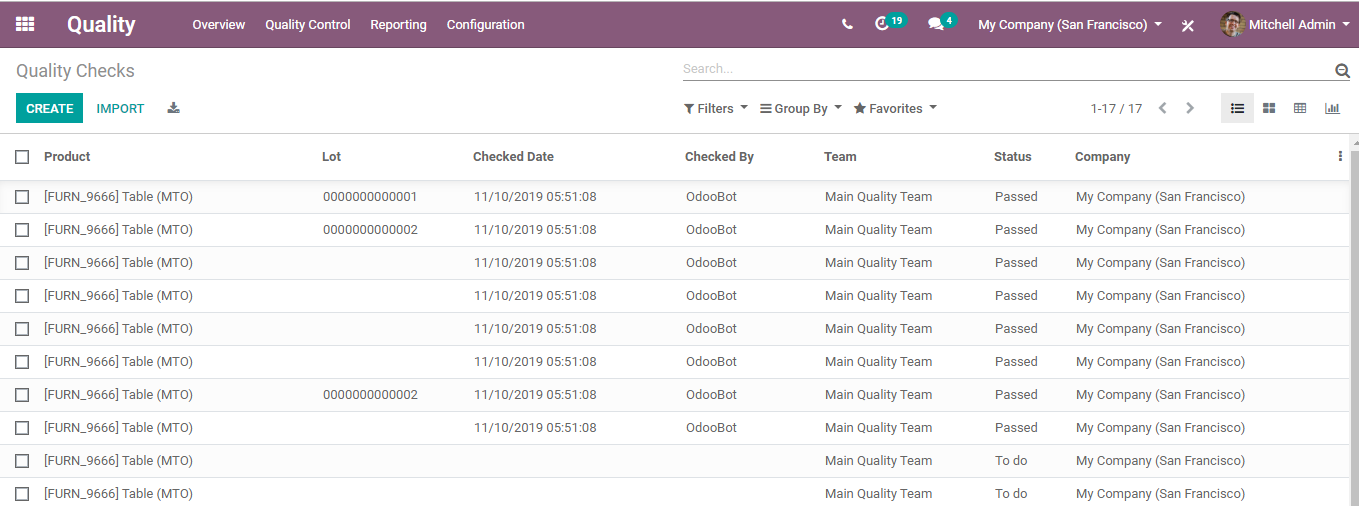Toggle the select-all checkbox in header
1359x506 pixels.
pyautogui.click(x=22, y=157)
